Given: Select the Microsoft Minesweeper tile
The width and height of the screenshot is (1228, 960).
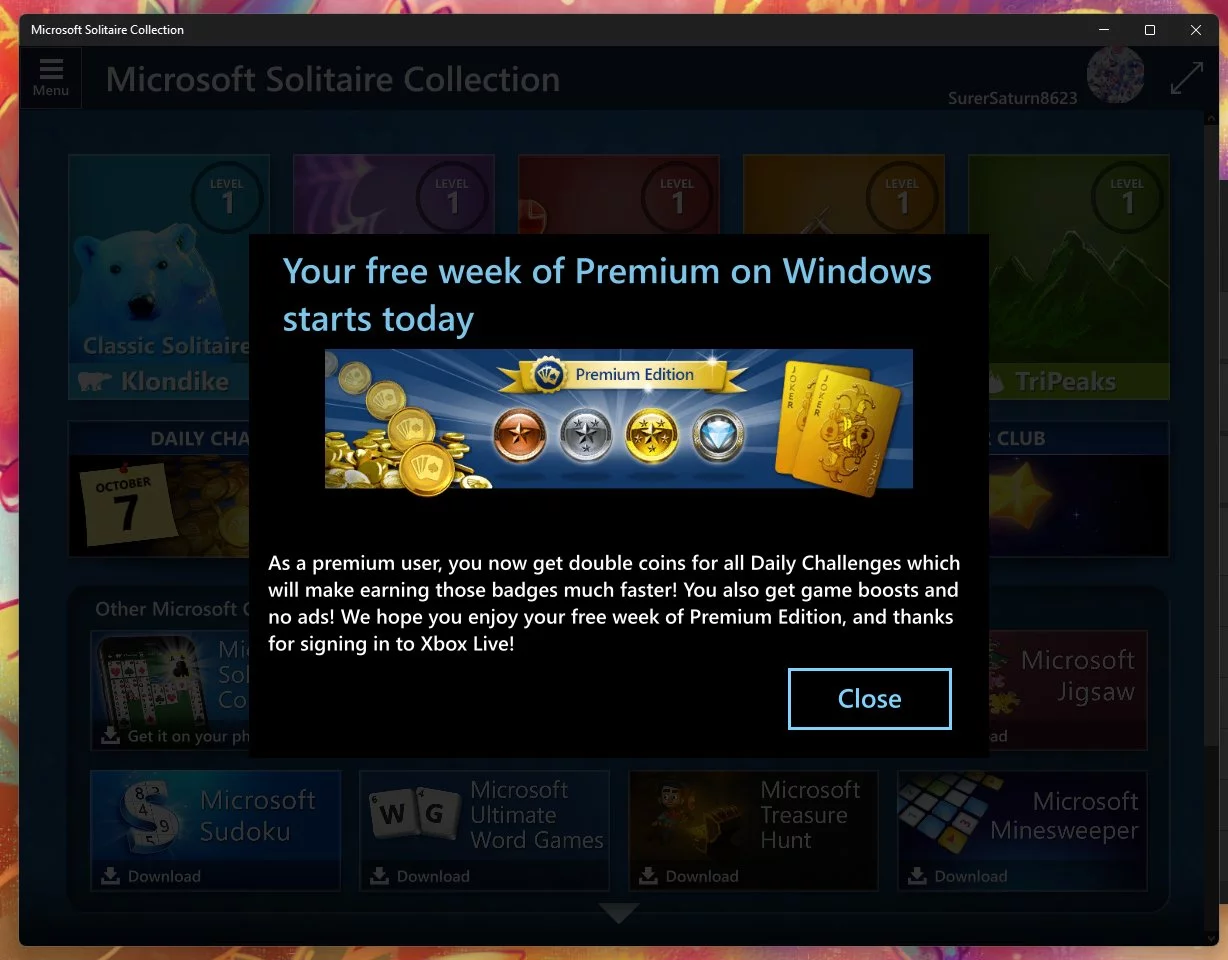Looking at the screenshot, I should coord(1022,830).
